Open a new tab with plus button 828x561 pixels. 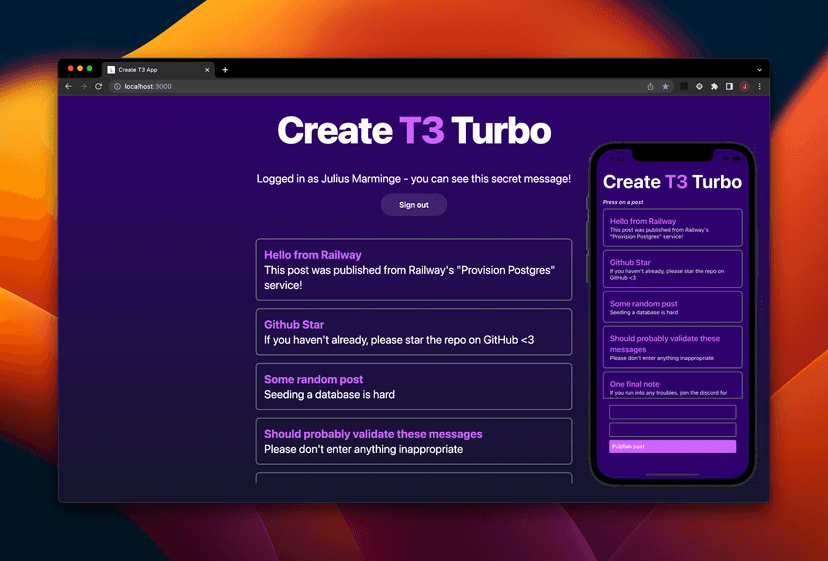coord(225,70)
